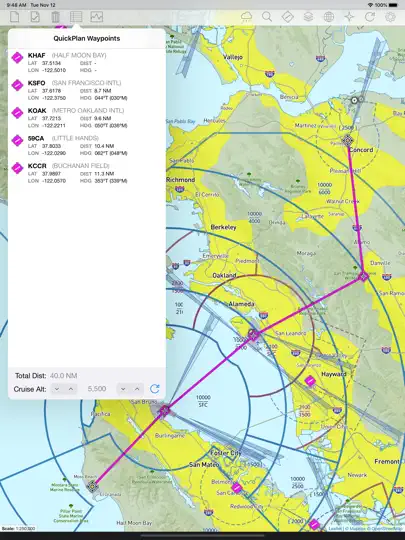The height and width of the screenshot is (540, 405).
Task: Delete the plan with trash icon
Action: (55, 17)
